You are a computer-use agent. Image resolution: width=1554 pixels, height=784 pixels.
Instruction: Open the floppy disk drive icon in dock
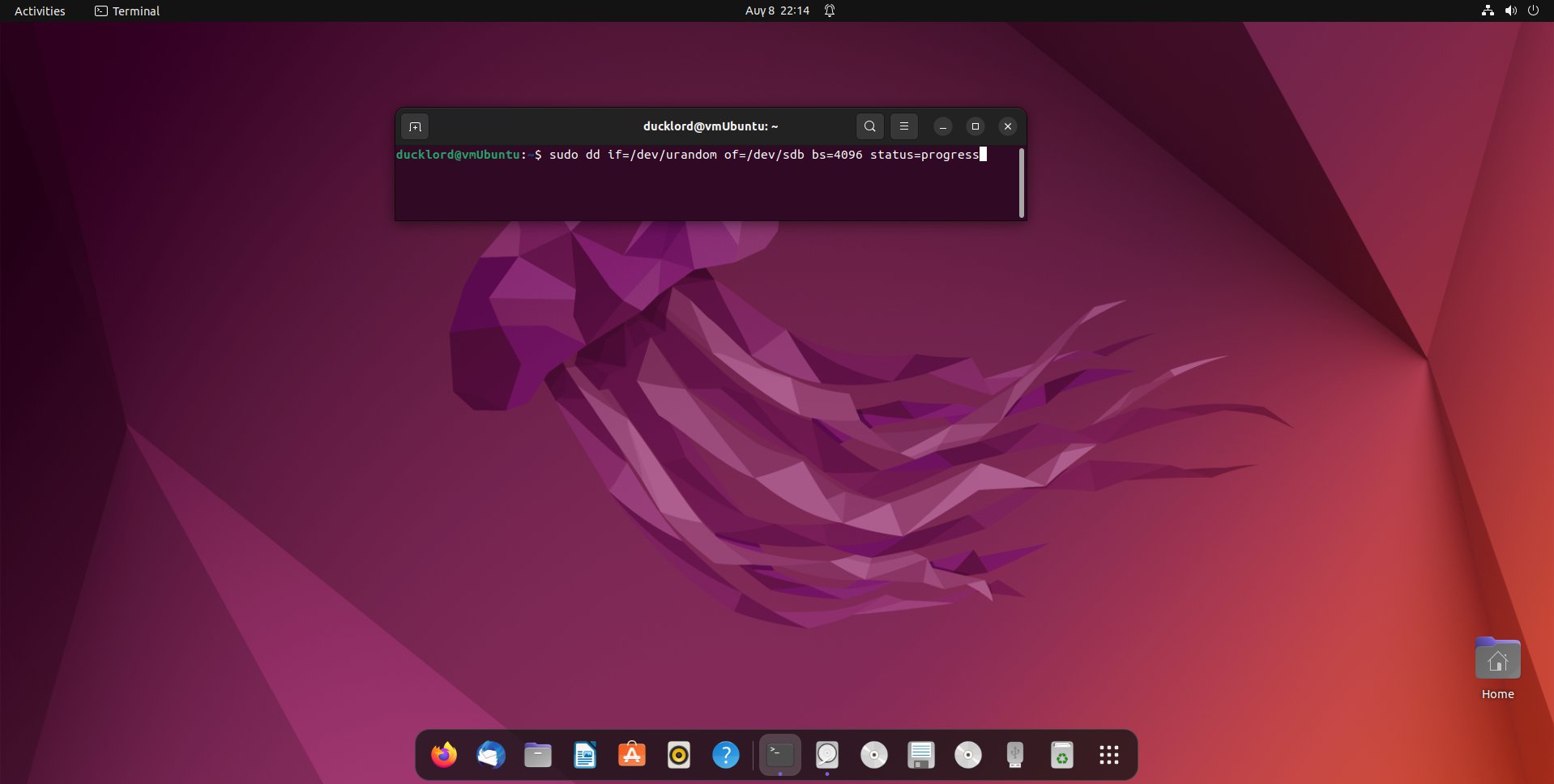point(921,755)
